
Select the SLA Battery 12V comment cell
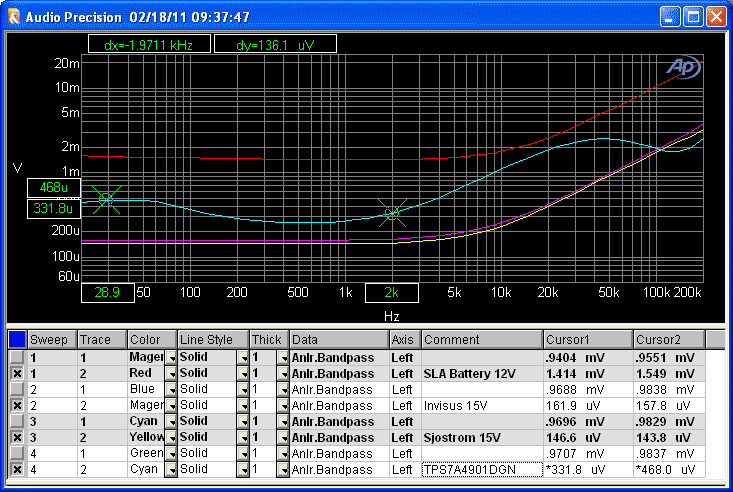tap(482, 374)
